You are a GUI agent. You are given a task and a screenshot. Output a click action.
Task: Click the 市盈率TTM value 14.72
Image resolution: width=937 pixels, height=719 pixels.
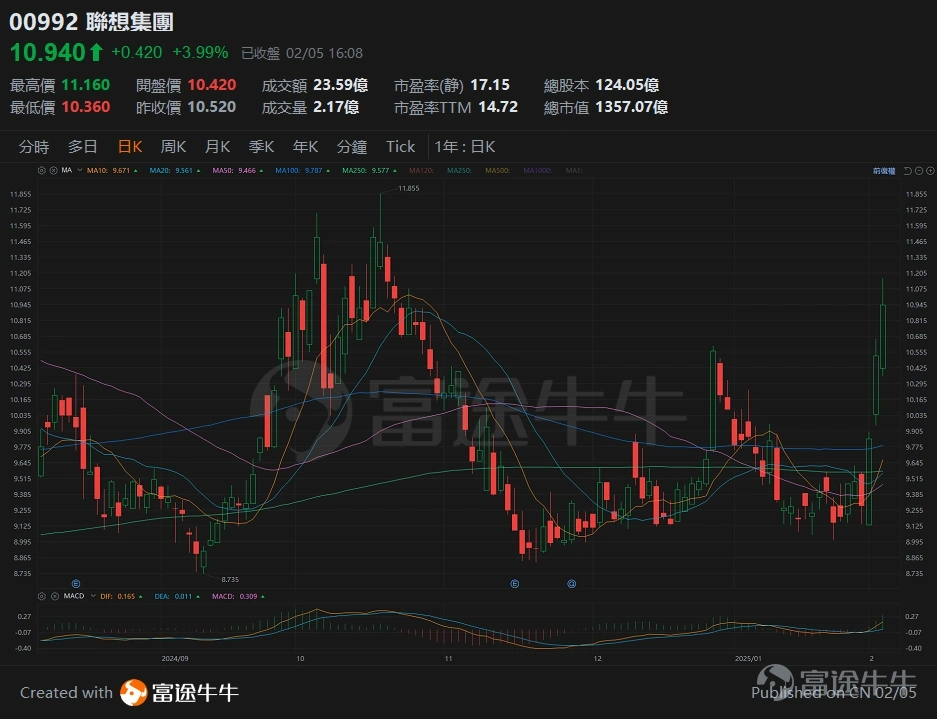coord(498,107)
